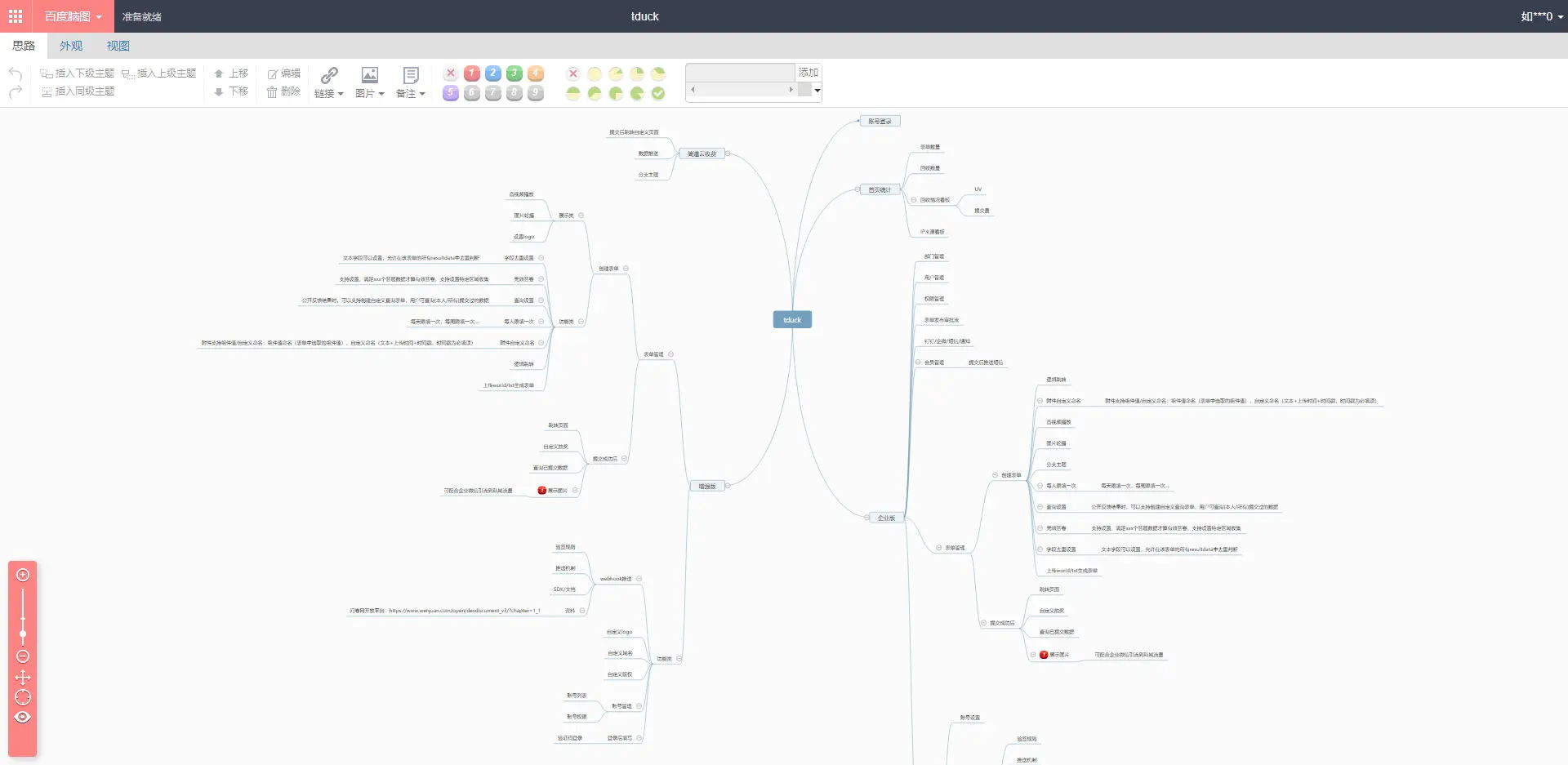Click 插入上级主题 to add parent topic
This screenshot has height=765, width=1568.
click(x=159, y=73)
